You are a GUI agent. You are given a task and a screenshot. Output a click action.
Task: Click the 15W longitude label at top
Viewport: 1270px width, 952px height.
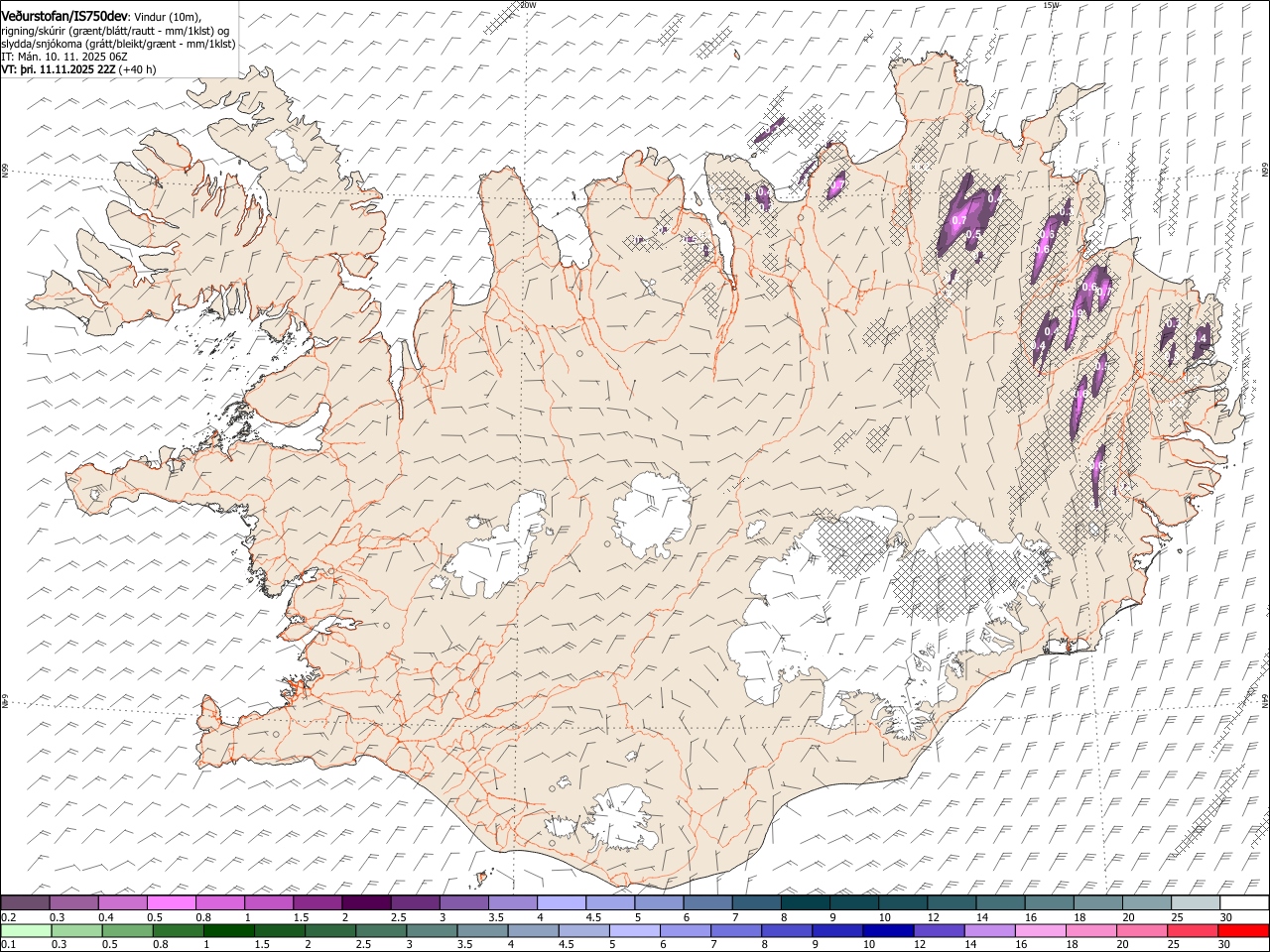(1051, 5)
